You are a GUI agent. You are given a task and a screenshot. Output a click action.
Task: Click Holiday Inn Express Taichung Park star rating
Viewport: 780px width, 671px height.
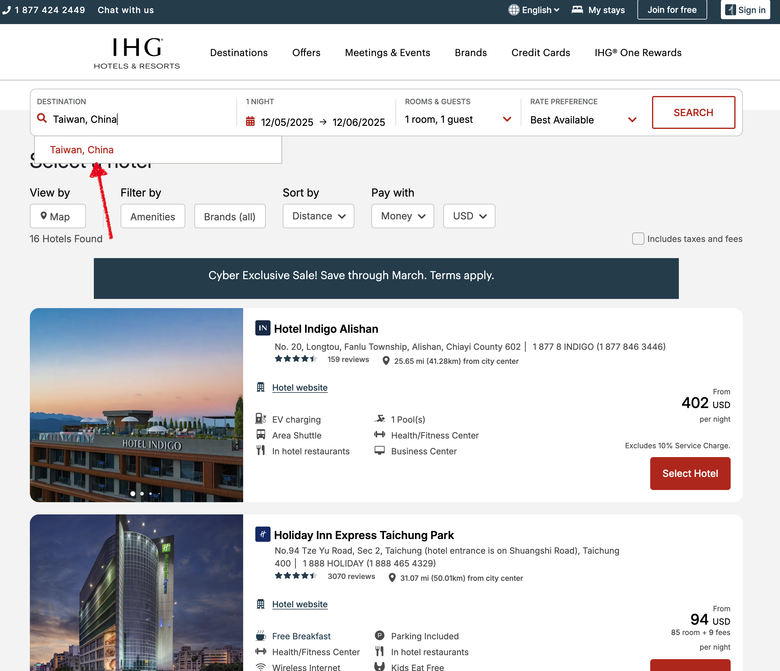point(295,576)
